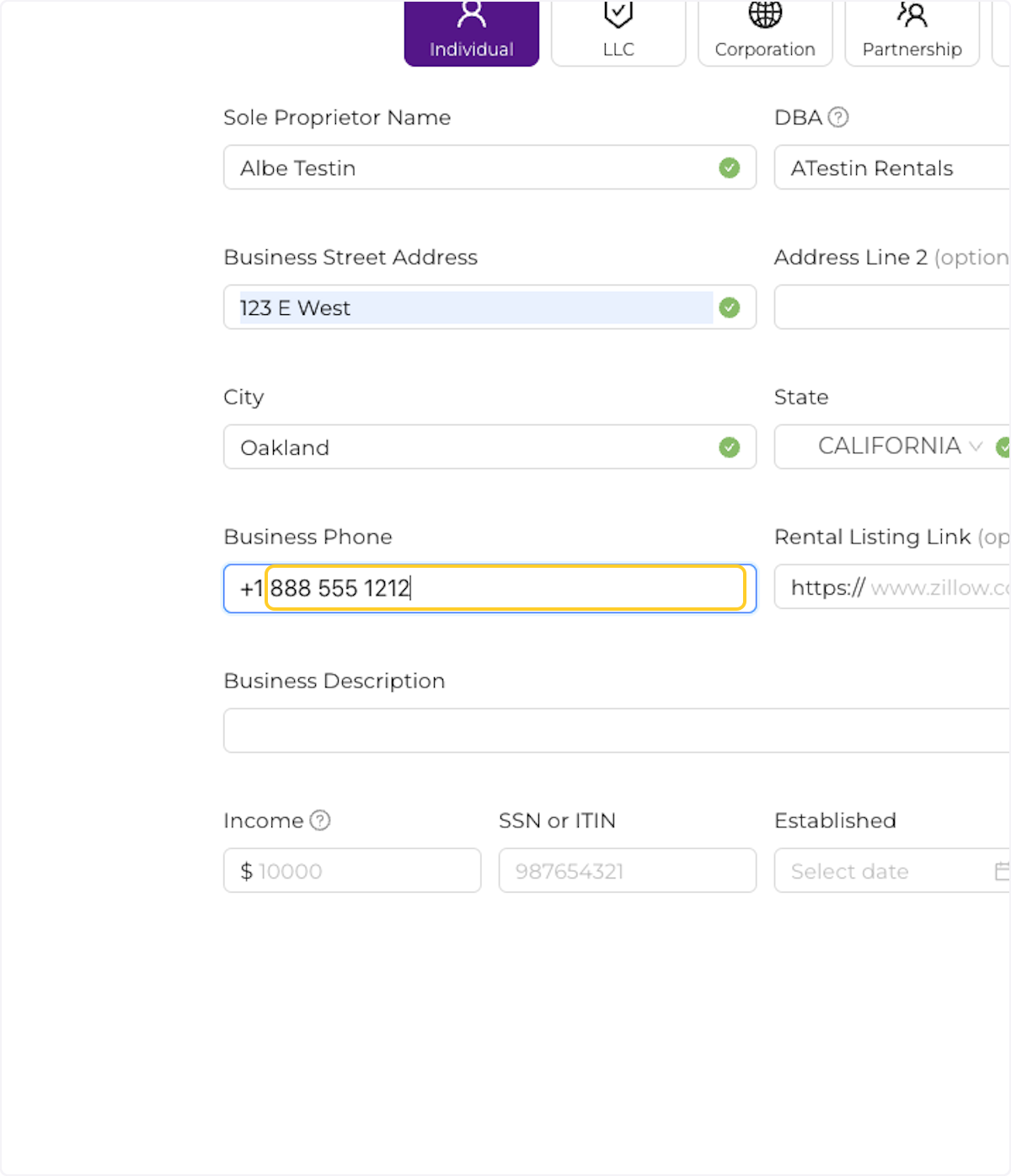This screenshot has width=1011, height=1176.
Task: Choose the LLC business type
Action: [618, 34]
